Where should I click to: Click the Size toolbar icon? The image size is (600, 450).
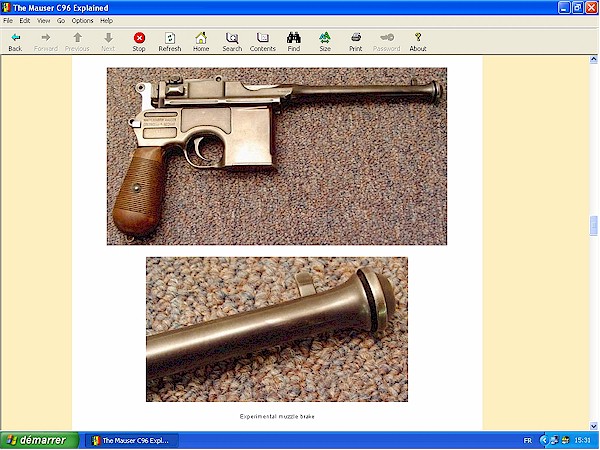tap(325, 42)
